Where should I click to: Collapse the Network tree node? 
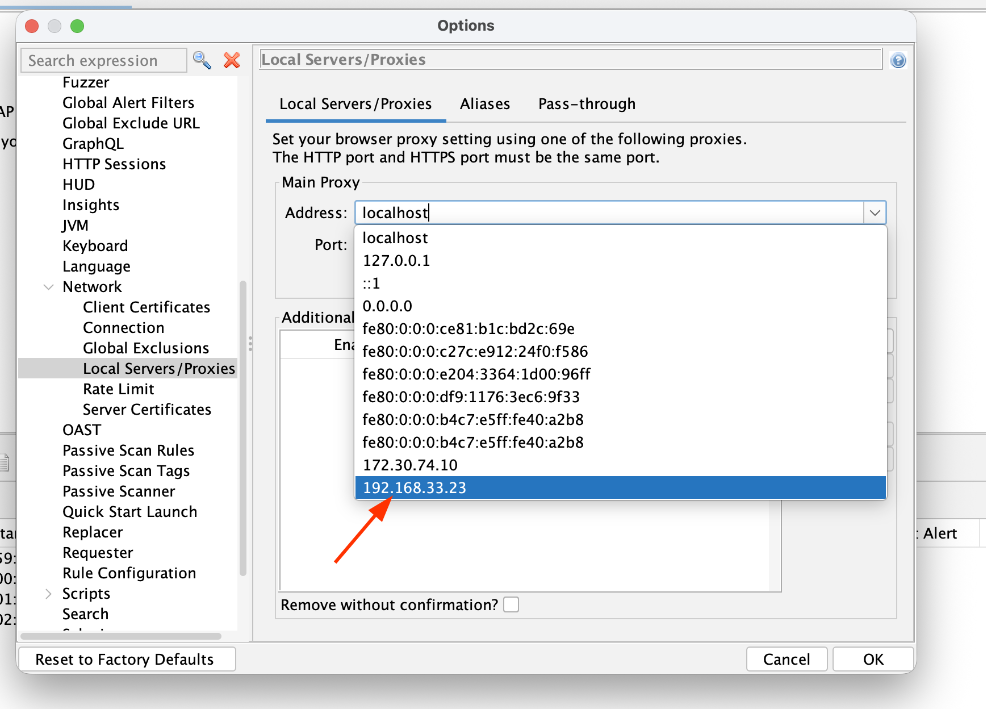point(48,287)
